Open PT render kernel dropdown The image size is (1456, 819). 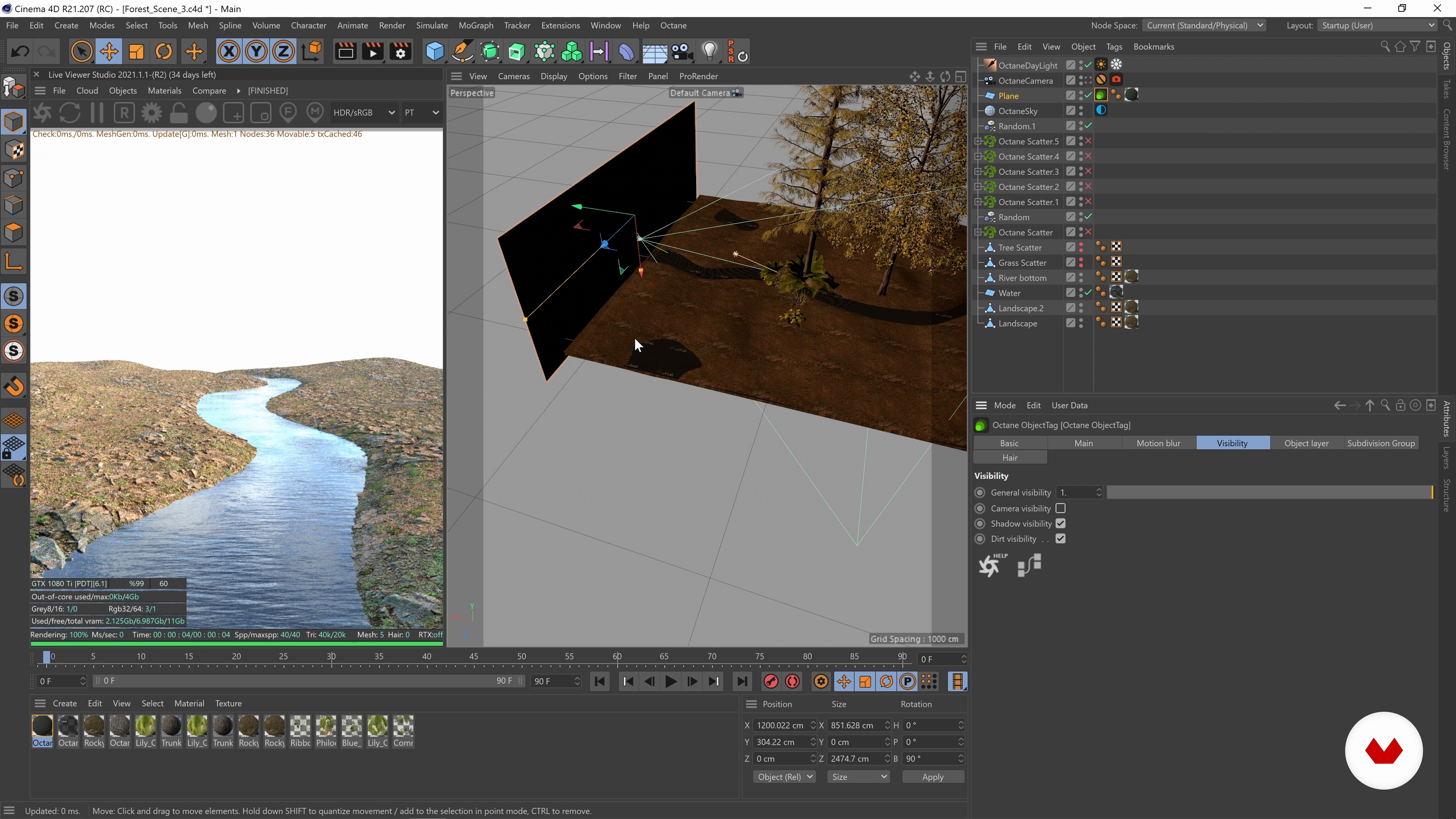pyautogui.click(x=421, y=113)
